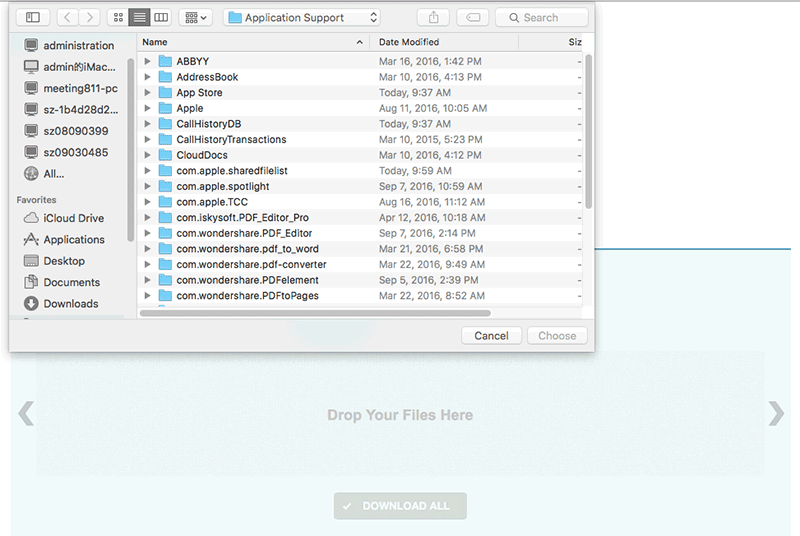
Task: Click the sidebar vertical scrollbar
Action: point(130,149)
